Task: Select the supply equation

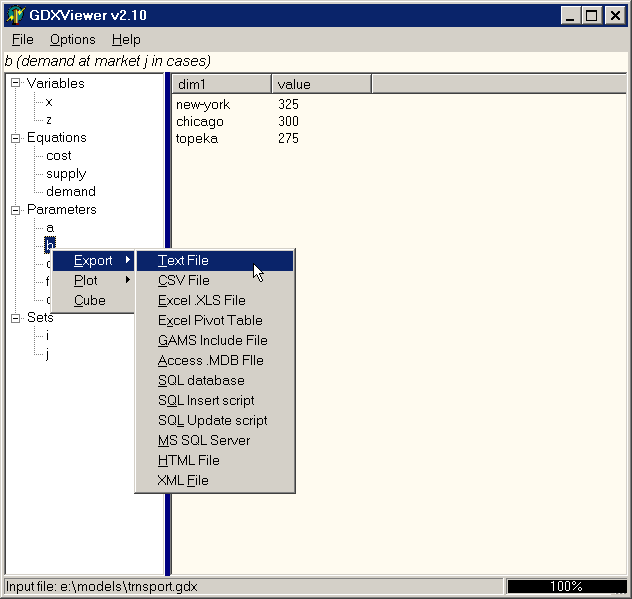Action: coord(66,174)
